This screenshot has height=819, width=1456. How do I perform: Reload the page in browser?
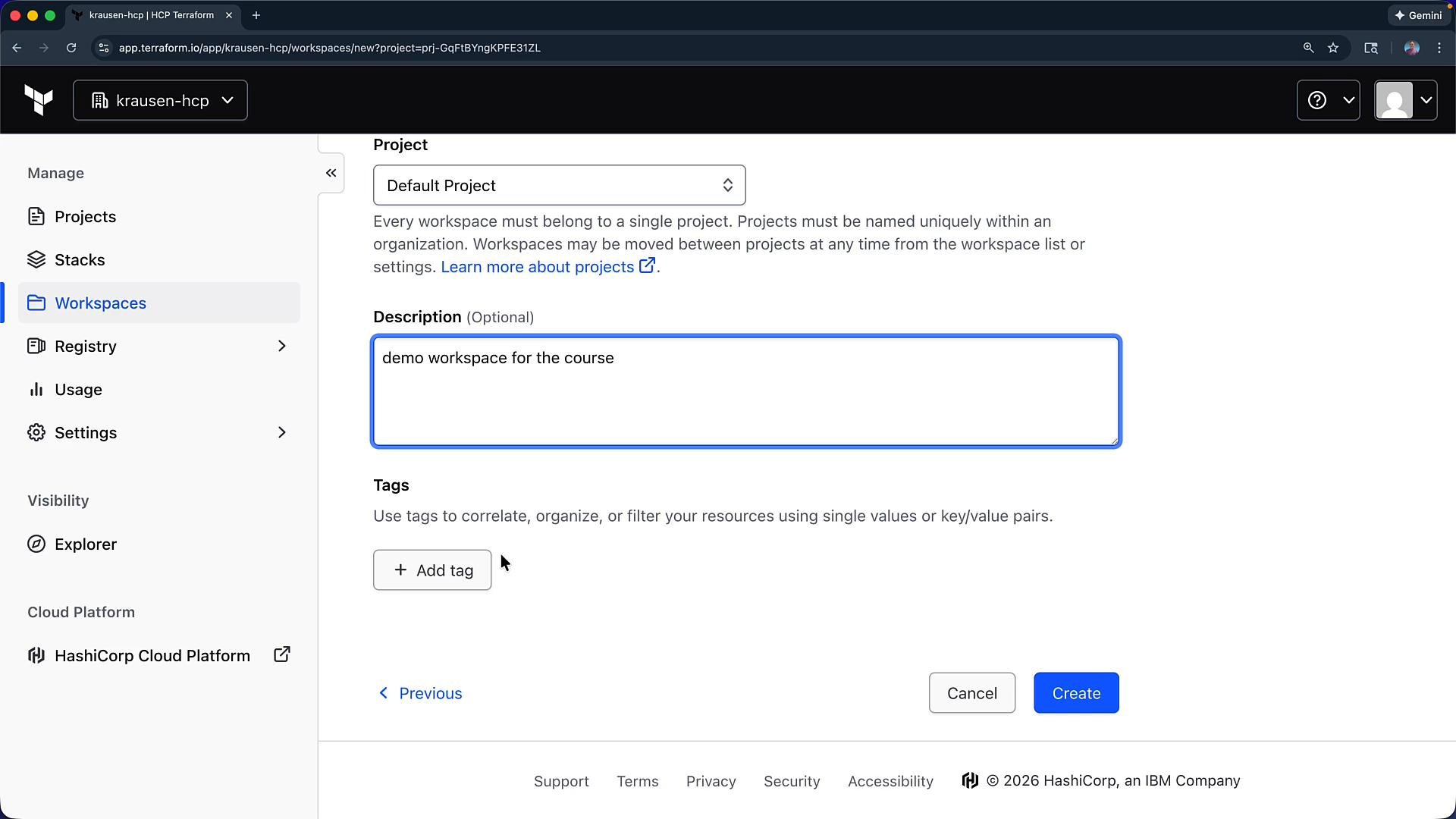(x=71, y=48)
